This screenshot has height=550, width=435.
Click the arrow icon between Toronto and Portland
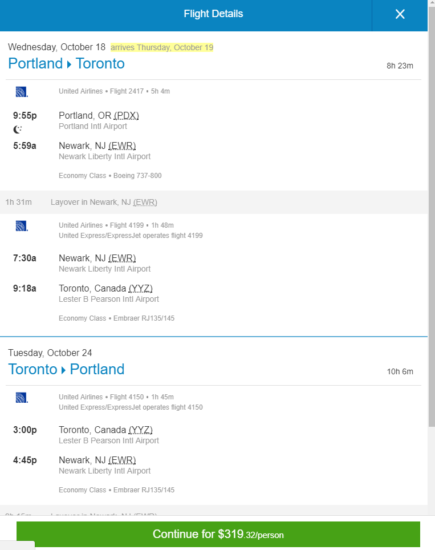click(63, 370)
